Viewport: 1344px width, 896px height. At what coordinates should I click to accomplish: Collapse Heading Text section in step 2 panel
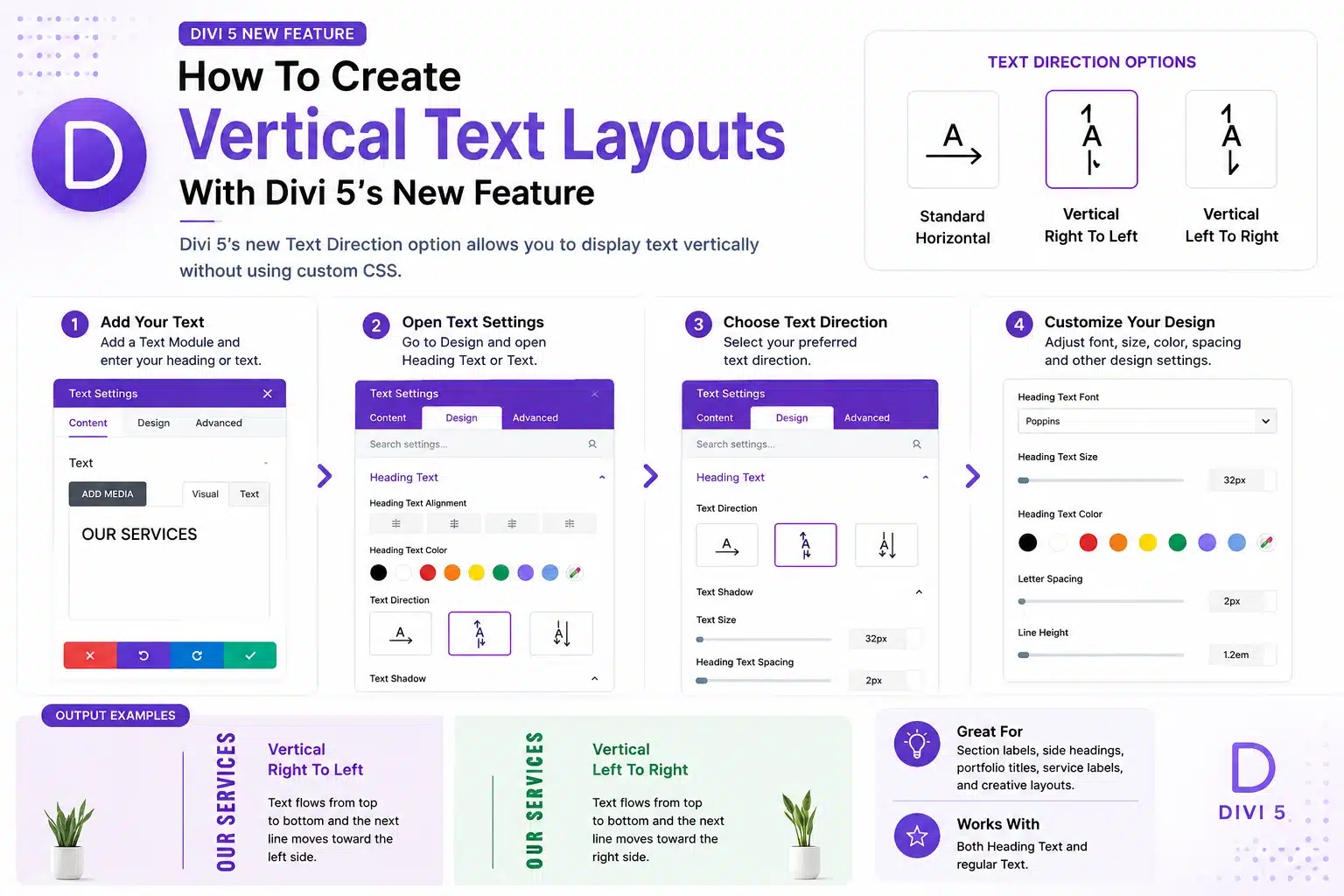click(x=602, y=477)
